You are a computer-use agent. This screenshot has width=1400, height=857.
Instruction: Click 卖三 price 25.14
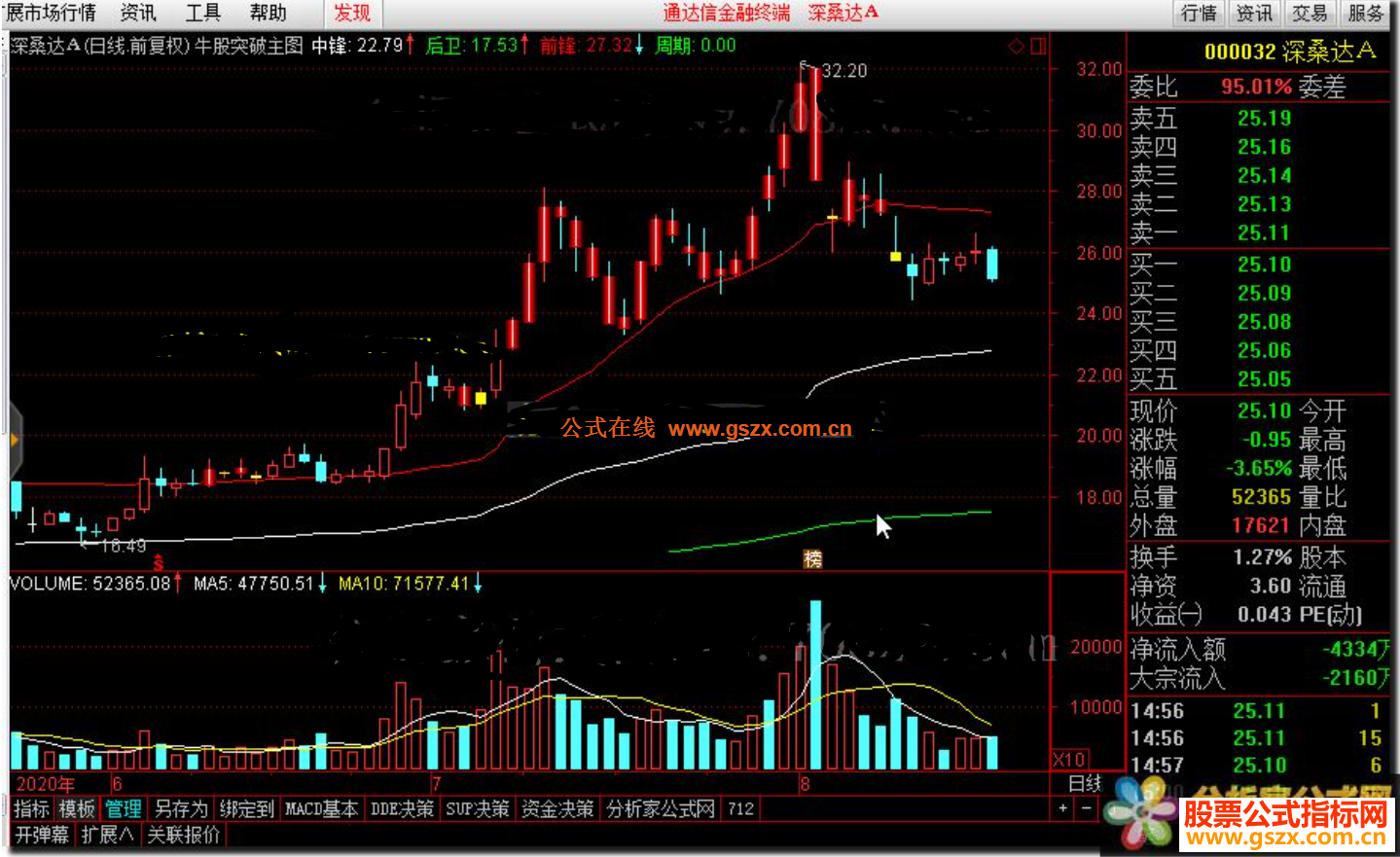pyautogui.click(x=1264, y=176)
